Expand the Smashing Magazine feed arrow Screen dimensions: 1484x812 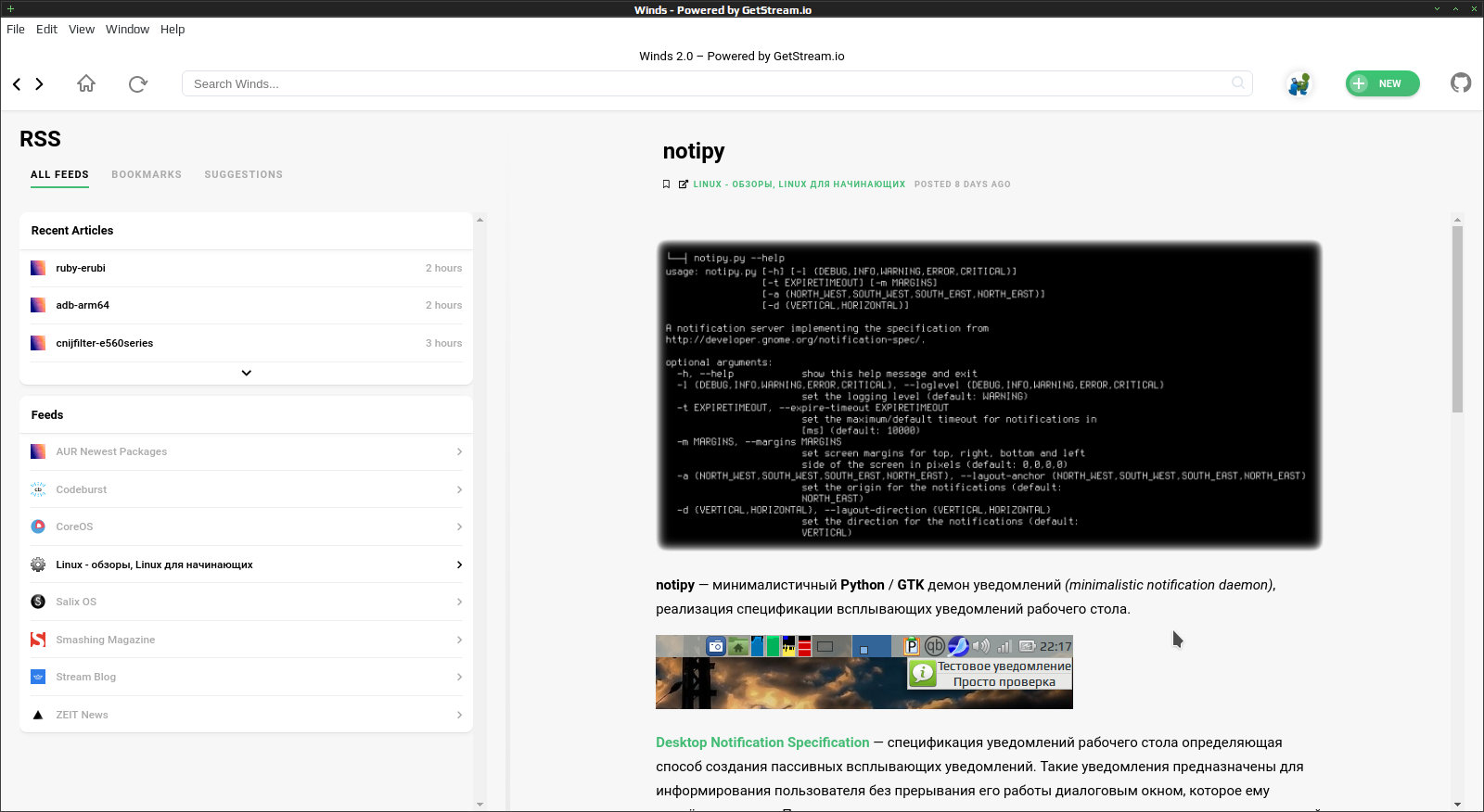459,640
